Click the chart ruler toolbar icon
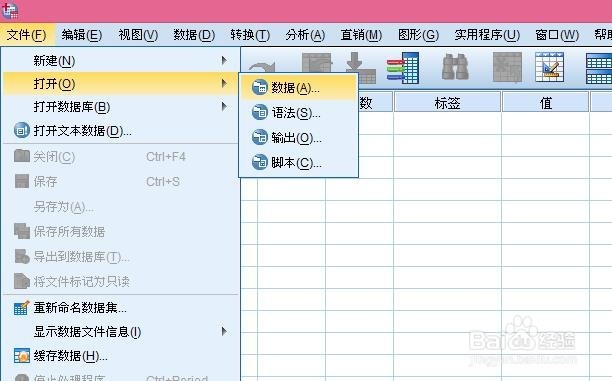 tap(550, 67)
